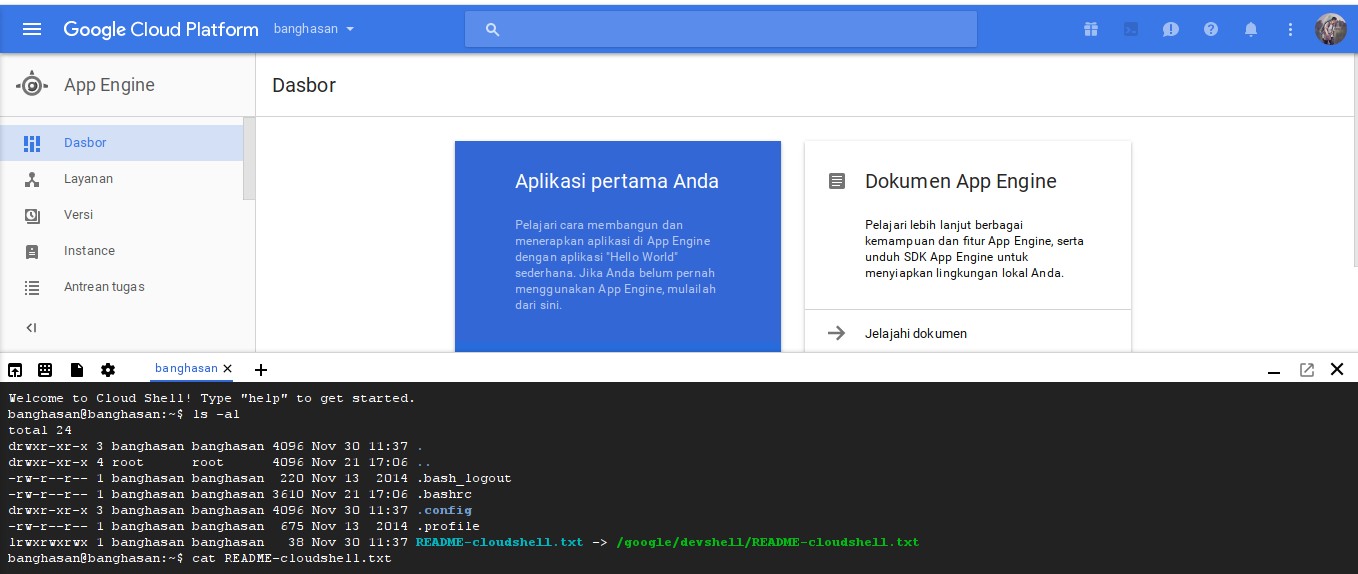1358x574 pixels.
Task: Close the banghasan terminal tab
Action: pyautogui.click(x=227, y=369)
